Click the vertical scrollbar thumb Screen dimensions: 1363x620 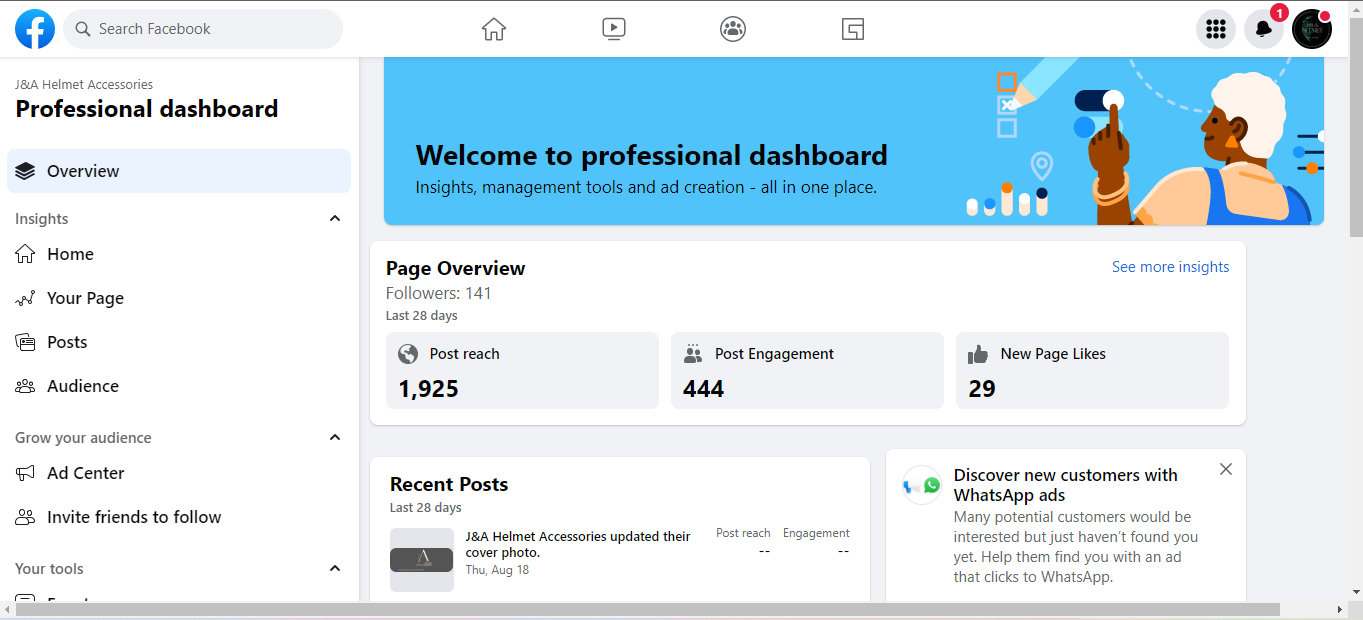coord(1356,126)
